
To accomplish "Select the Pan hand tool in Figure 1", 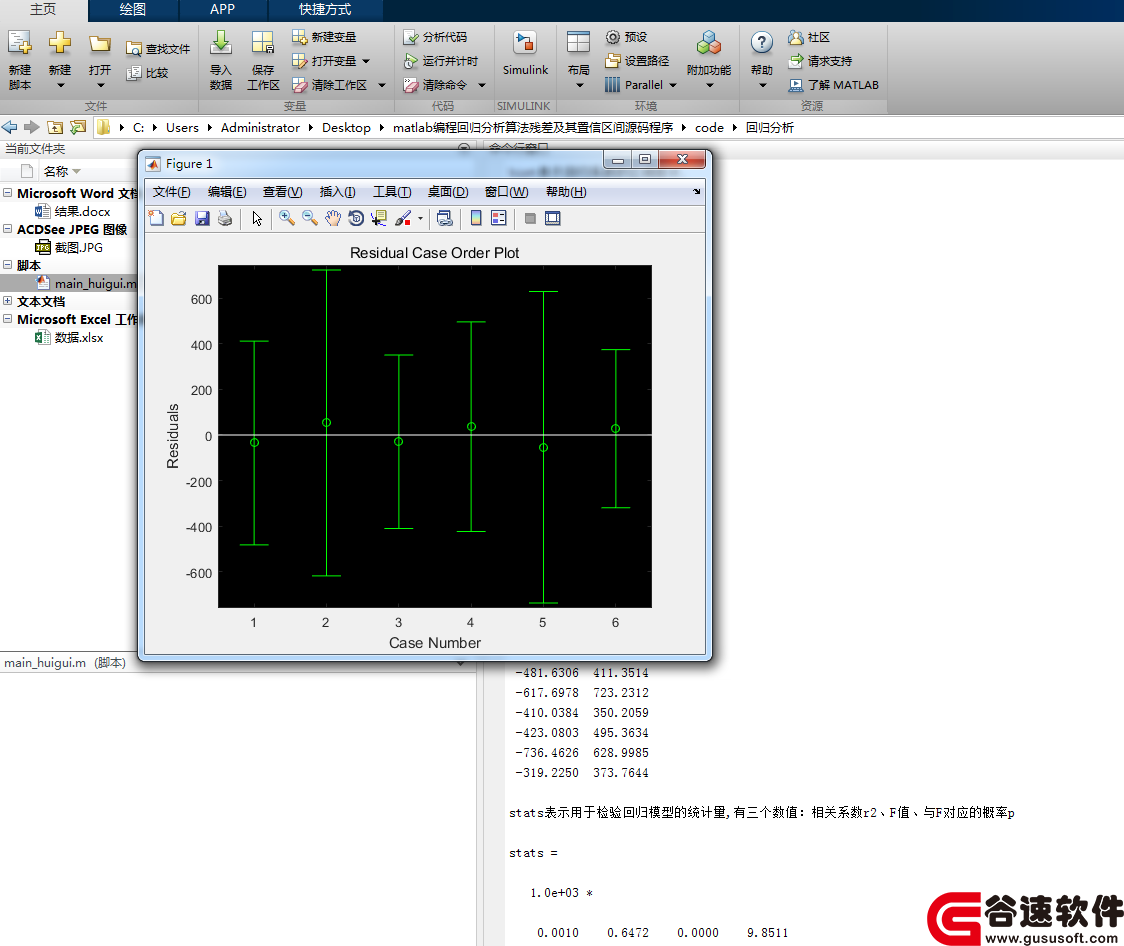I will click(x=333, y=219).
